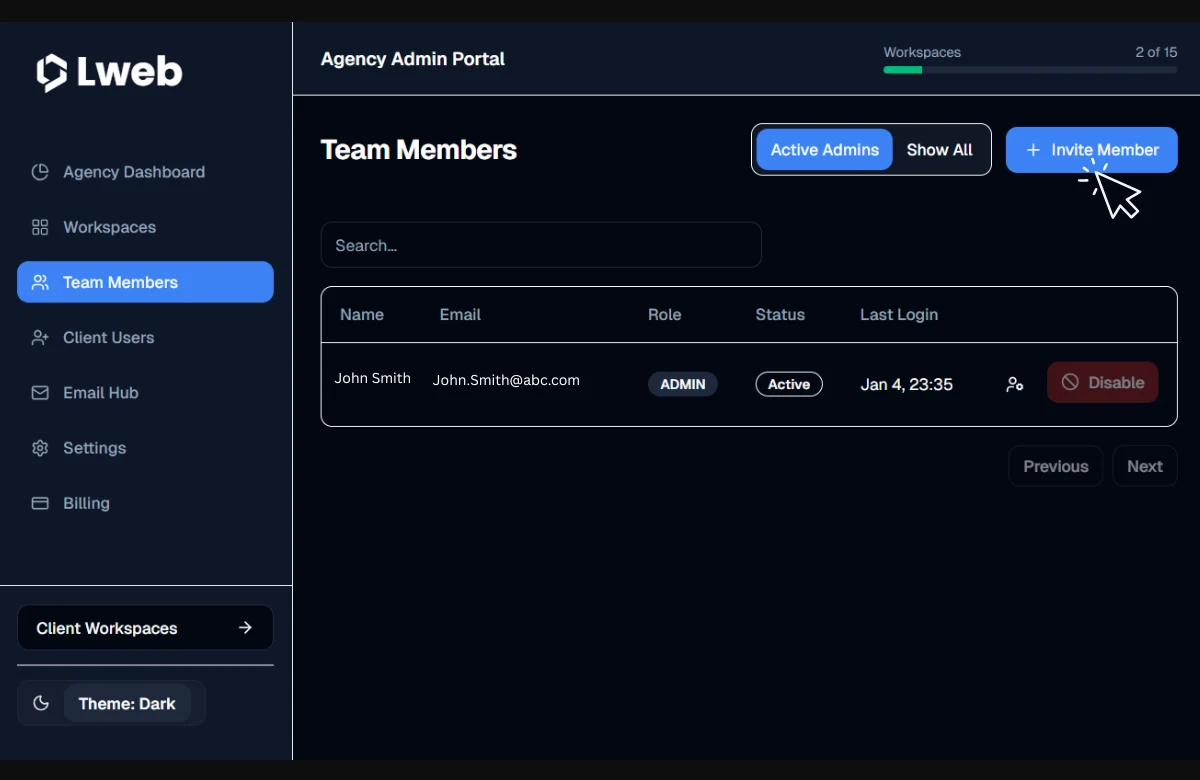
Task: Click the Settings gear icon
Action: point(40,448)
